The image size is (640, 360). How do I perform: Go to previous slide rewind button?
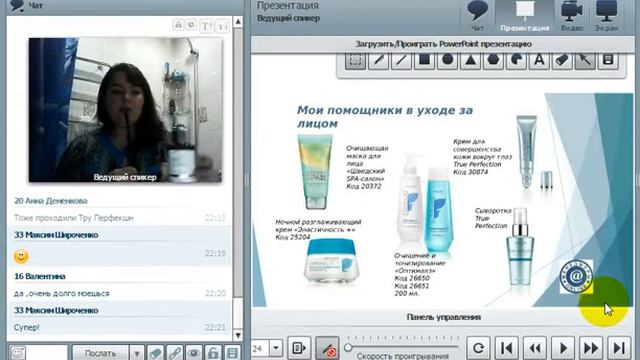click(x=535, y=348)
